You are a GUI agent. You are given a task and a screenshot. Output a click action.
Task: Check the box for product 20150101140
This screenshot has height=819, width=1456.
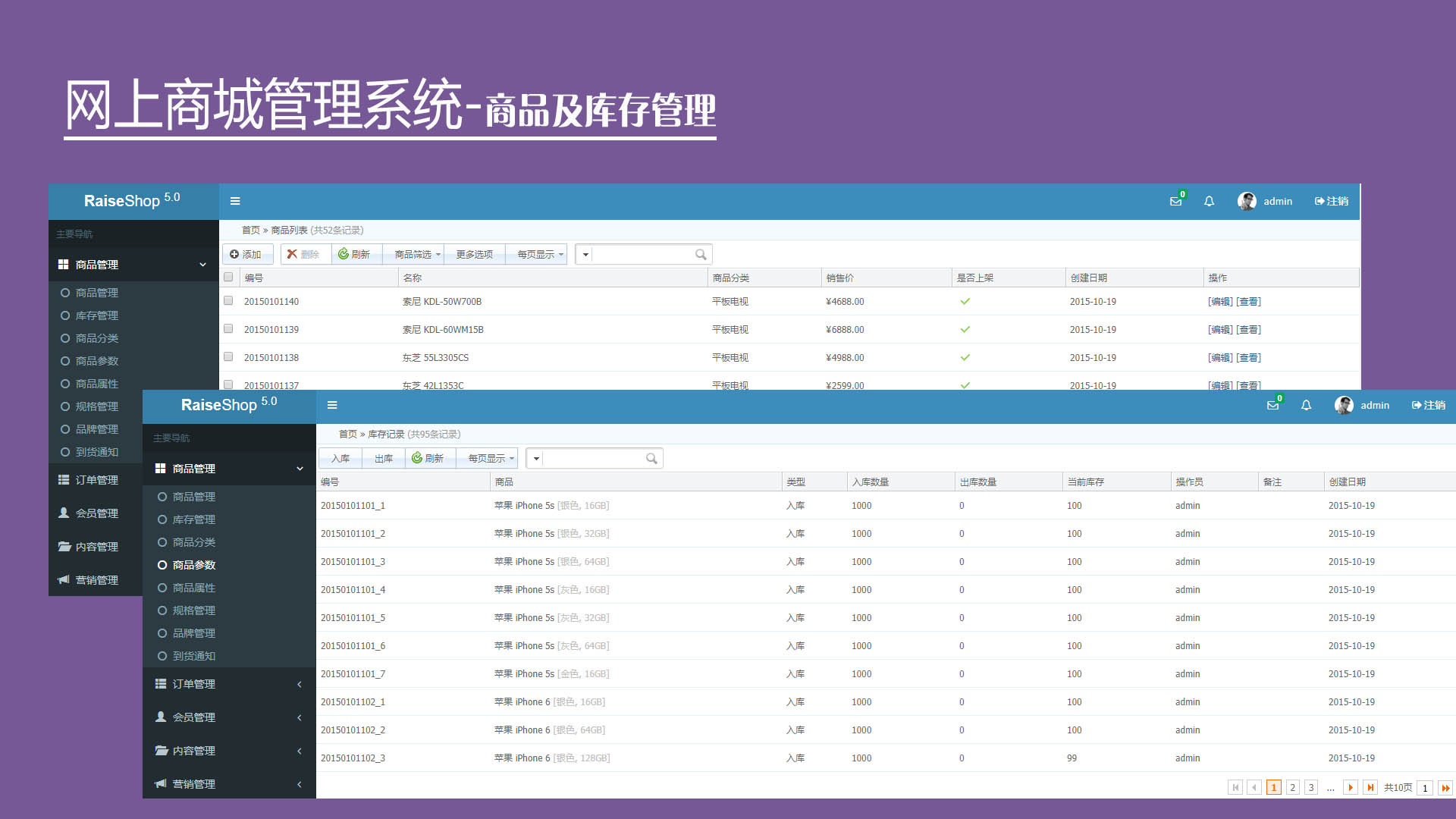pyautogui.click(x=228, y=301)
